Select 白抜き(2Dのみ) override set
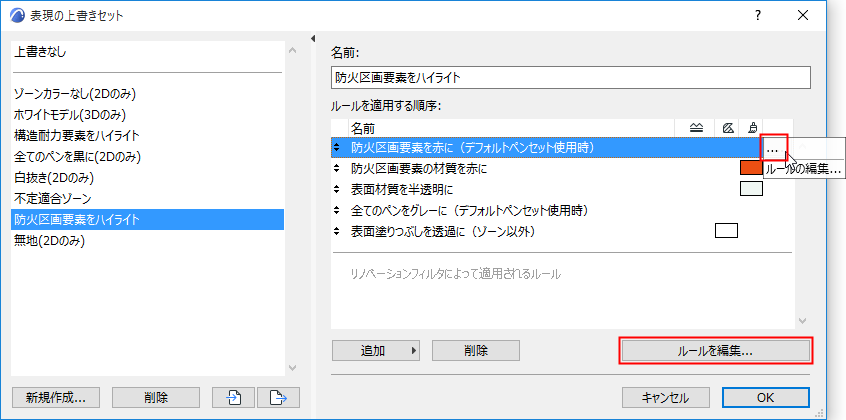Image resolution: width=846 pixels, height=420 pixels. coord(147,178)
